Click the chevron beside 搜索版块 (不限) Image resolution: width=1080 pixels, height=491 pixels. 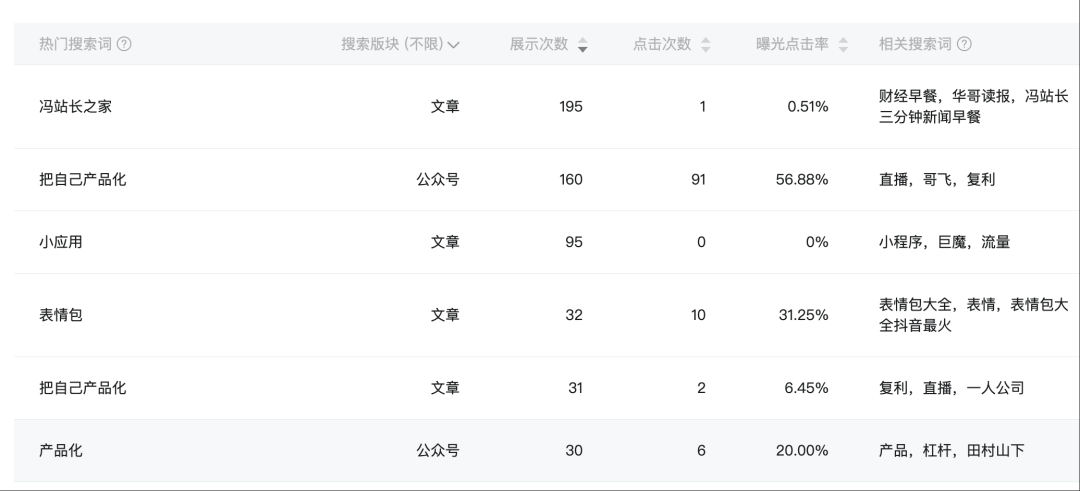click(x=453, y=45)
